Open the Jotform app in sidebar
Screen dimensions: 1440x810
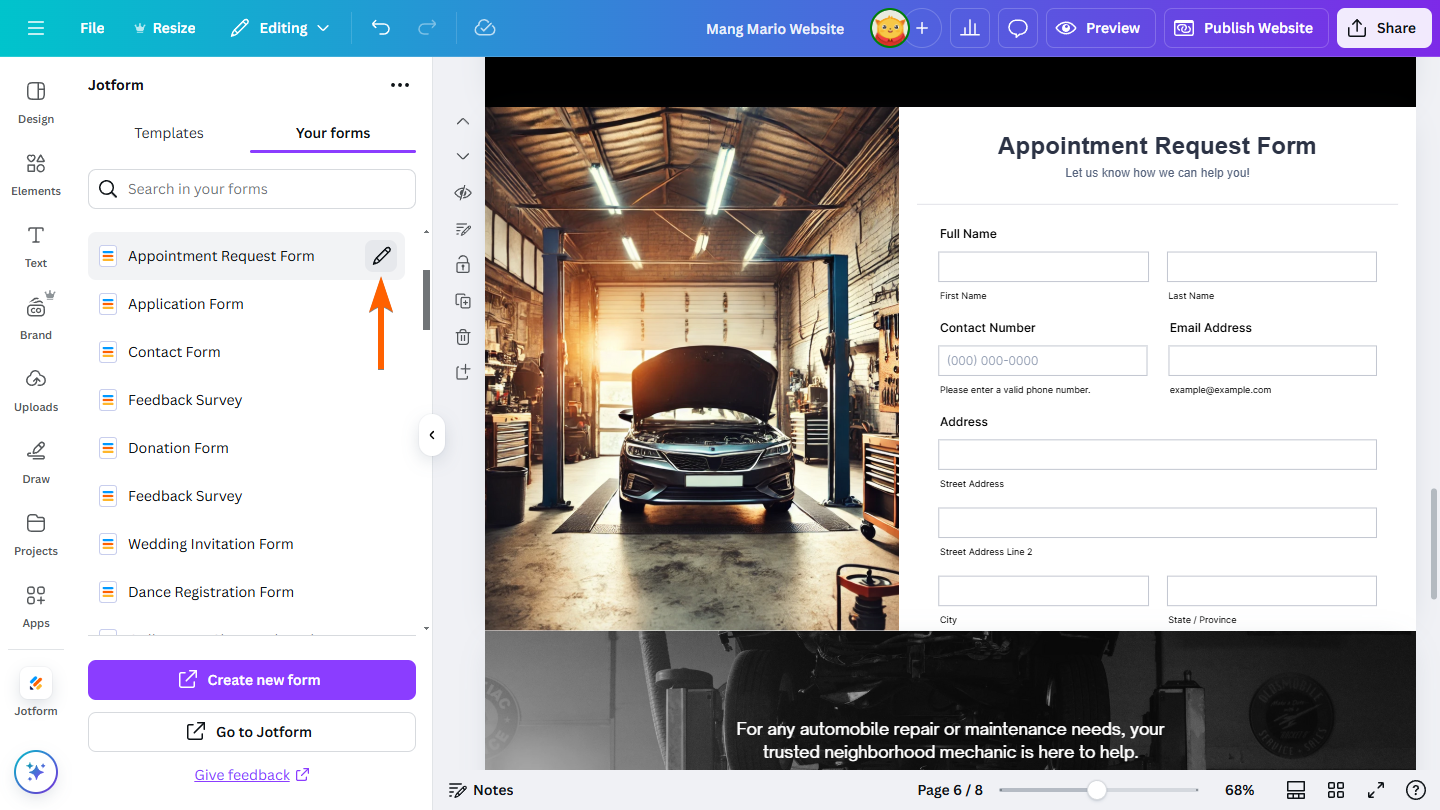[x=36, y=693]
